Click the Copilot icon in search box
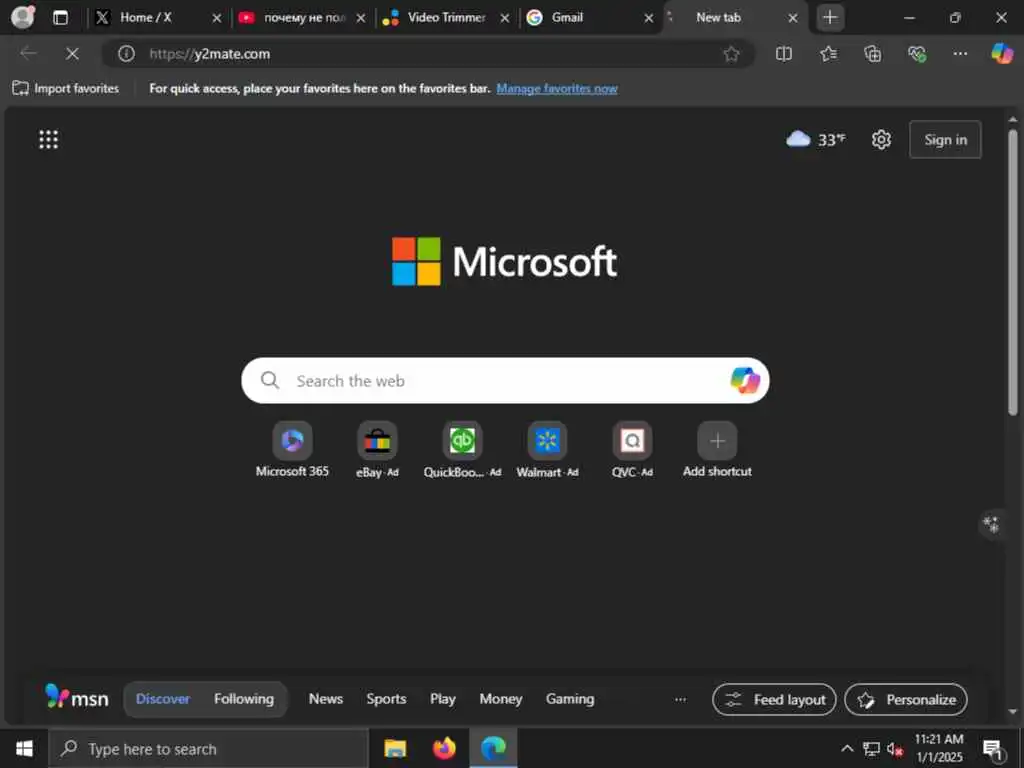 pos(744,380)
